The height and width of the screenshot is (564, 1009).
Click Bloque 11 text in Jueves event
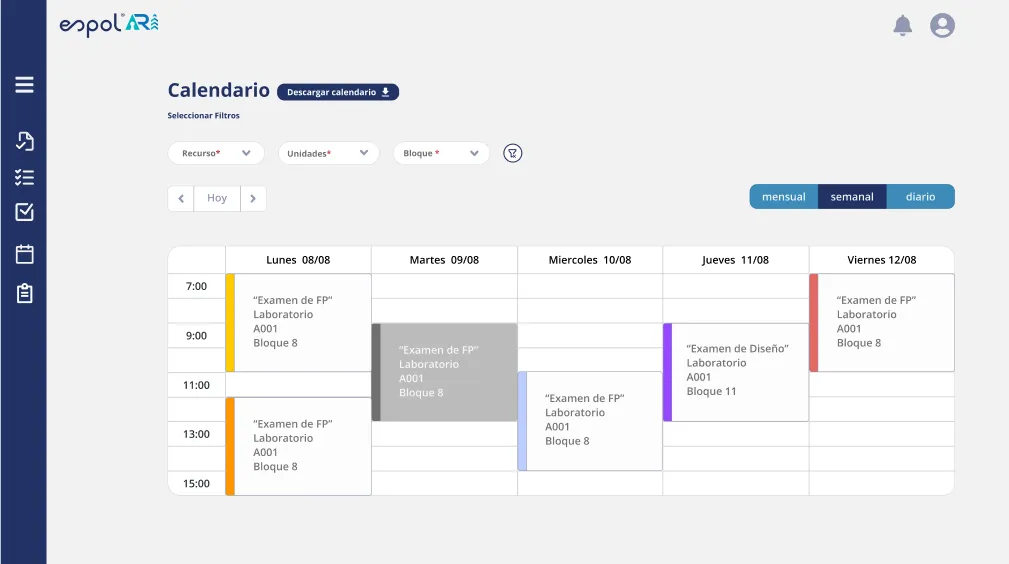711,391
